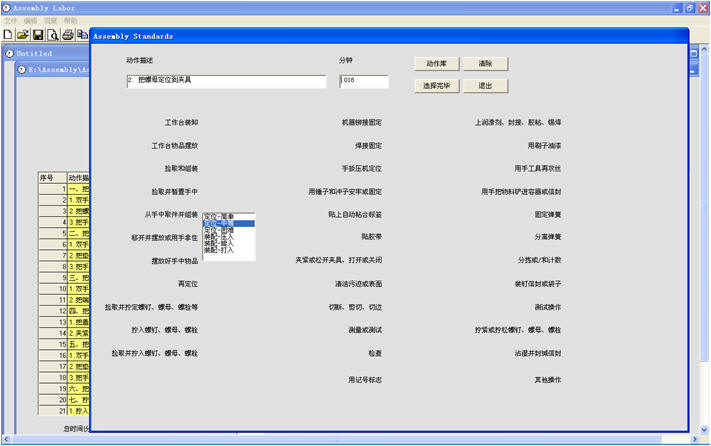Choose 装配-打入 from the popup list

click(221, 249)
